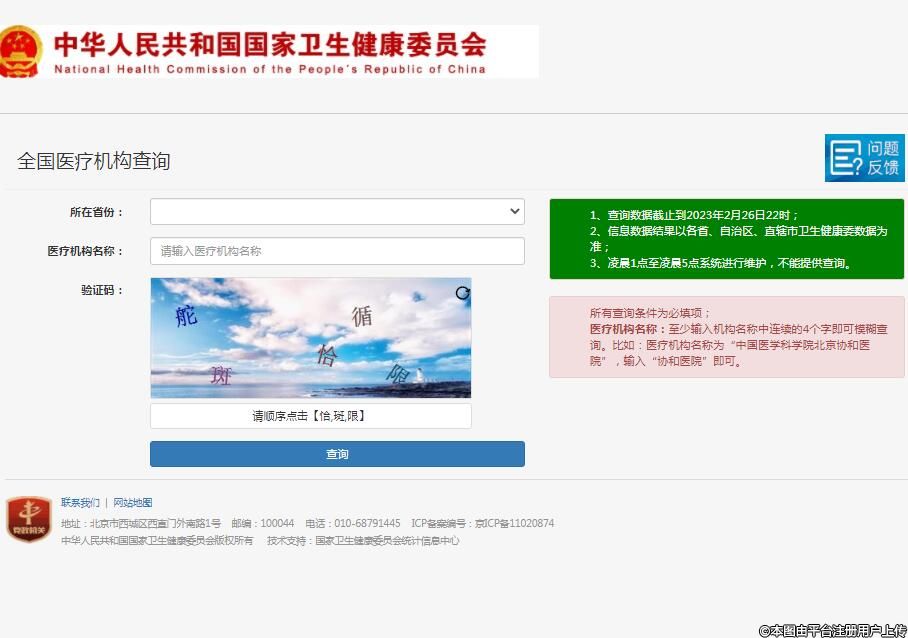Click the character 恰 in the captcha
The image size is (908, 638).
[x=327, y=355]
